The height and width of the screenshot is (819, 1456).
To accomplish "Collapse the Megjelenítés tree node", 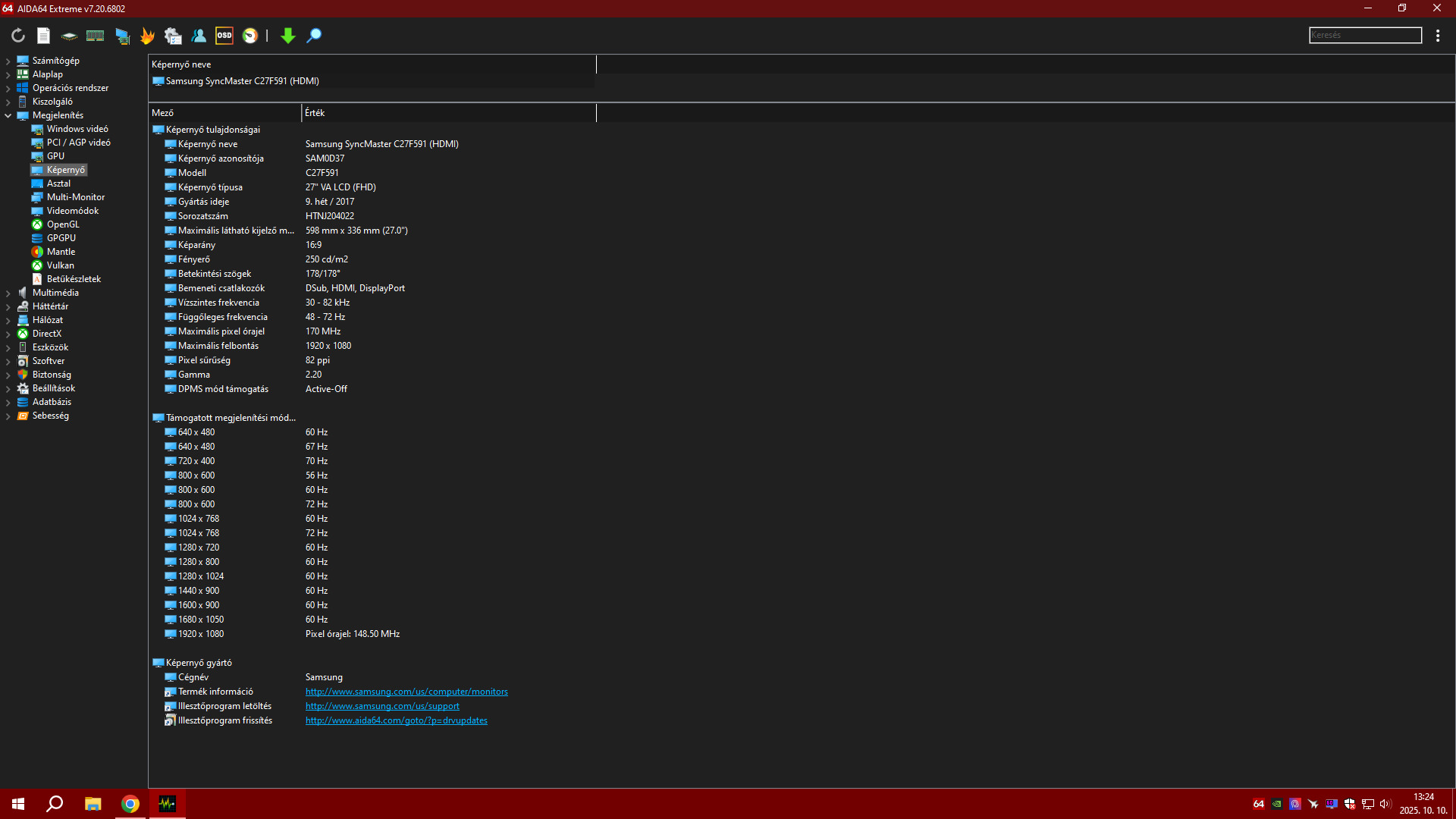I will coord(8,115).
